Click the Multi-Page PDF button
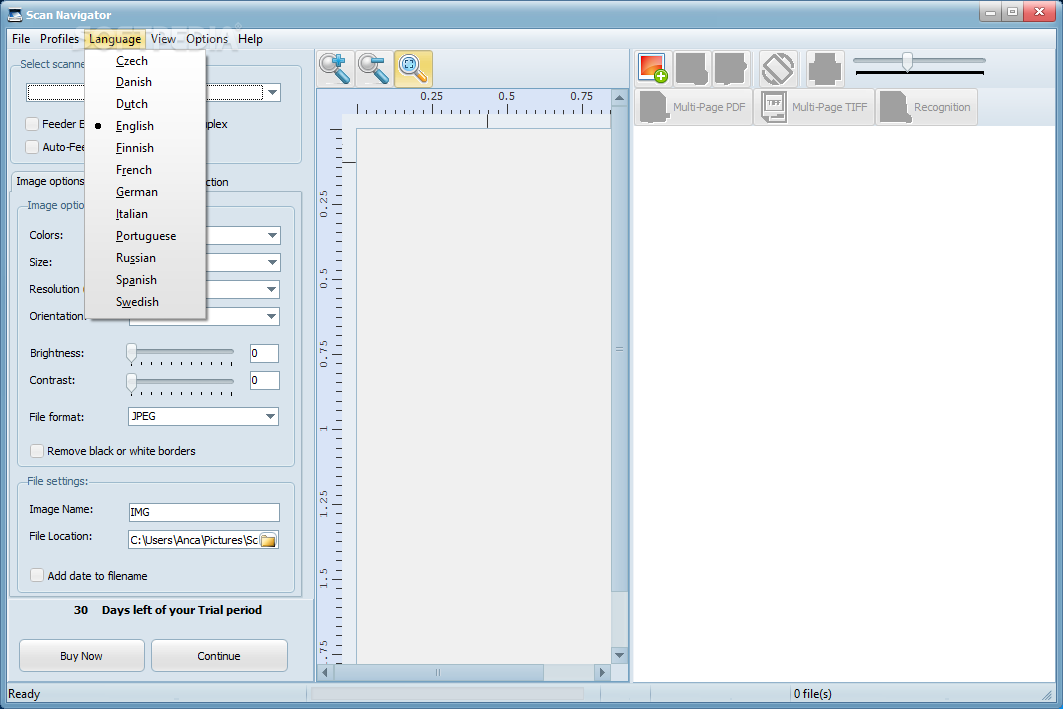The height and width of the screenshot is (709, 1063). pos(694,106)
